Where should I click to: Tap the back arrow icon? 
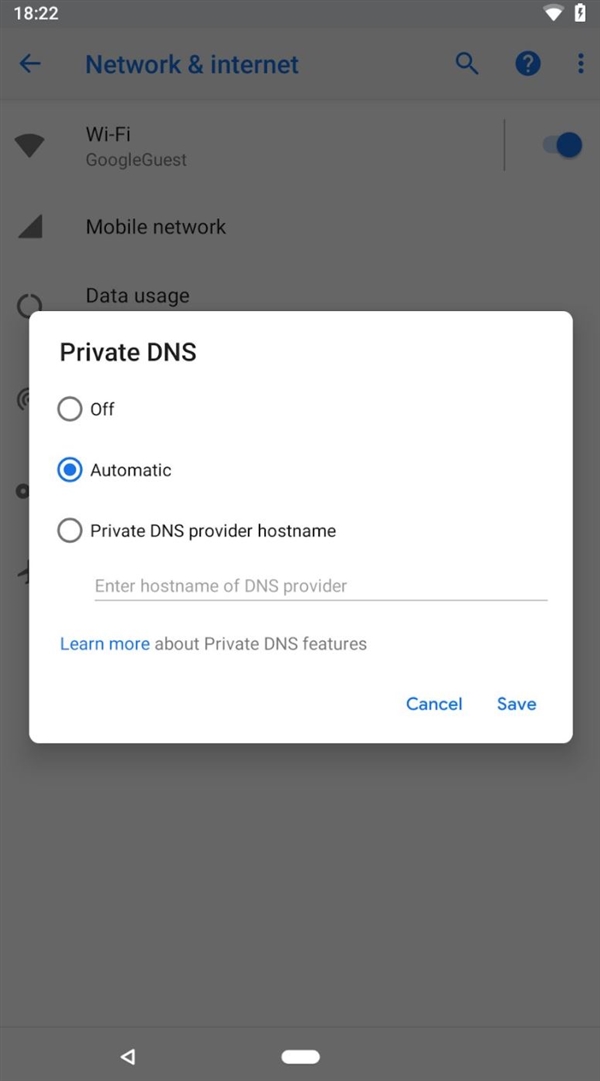(30, 64)
